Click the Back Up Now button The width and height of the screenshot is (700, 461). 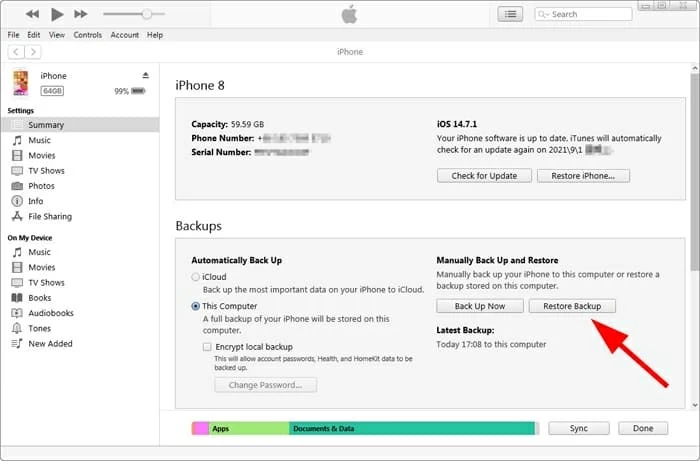(480, 306)
